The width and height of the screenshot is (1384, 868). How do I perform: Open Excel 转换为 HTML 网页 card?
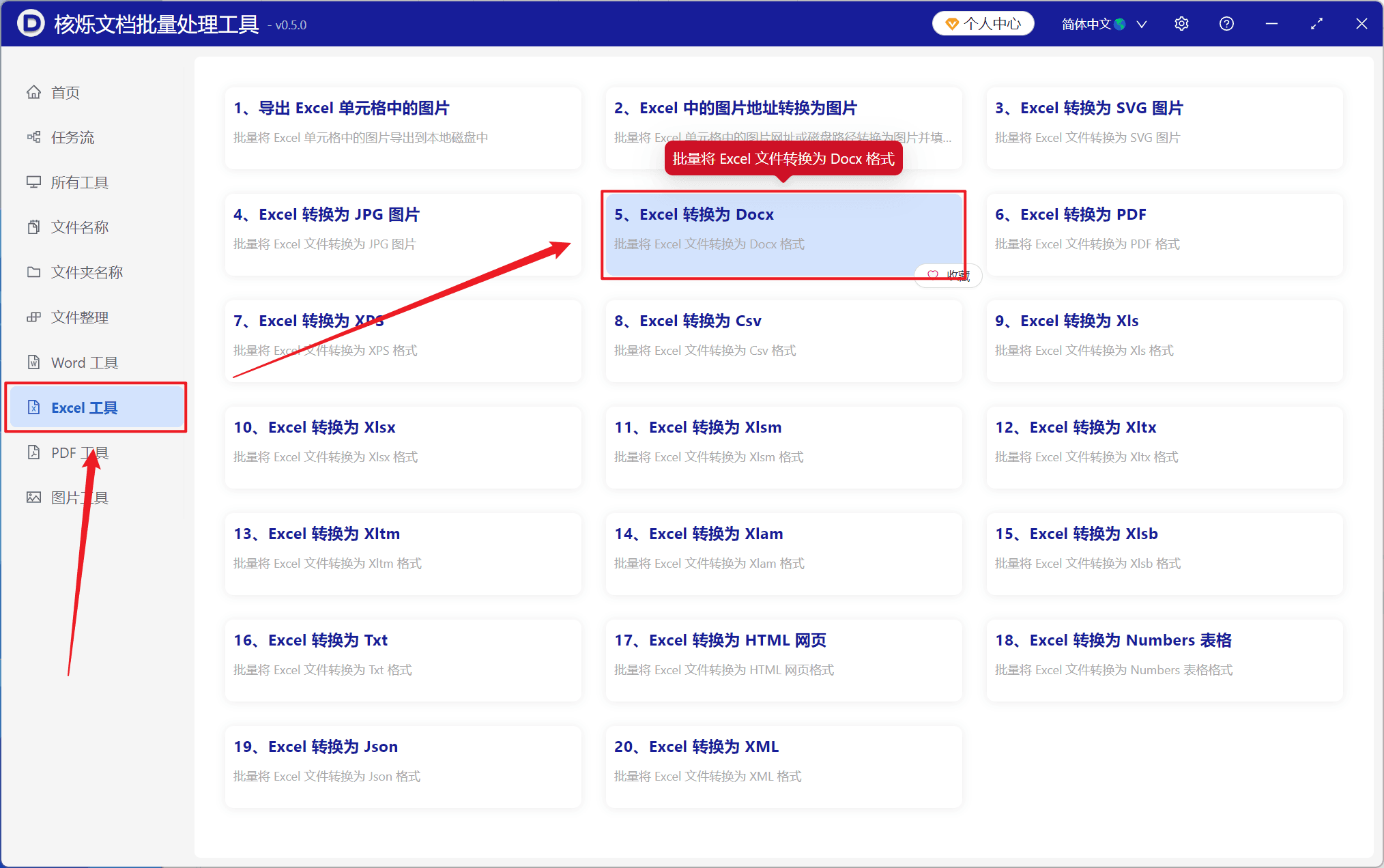[x=783, y=661]
